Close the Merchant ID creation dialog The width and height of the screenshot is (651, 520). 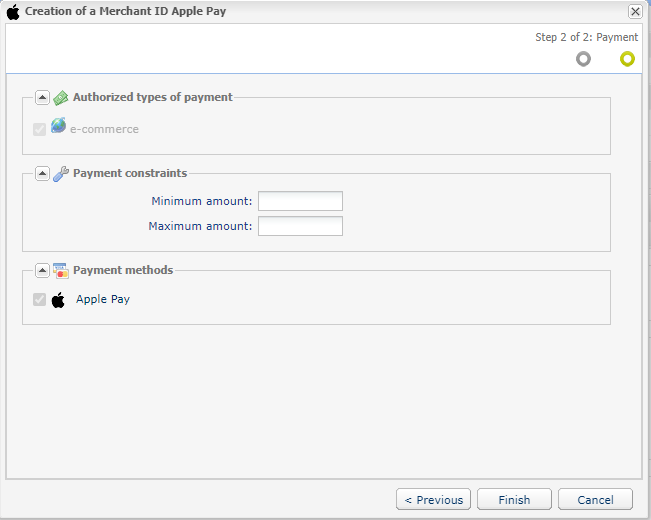635,12
